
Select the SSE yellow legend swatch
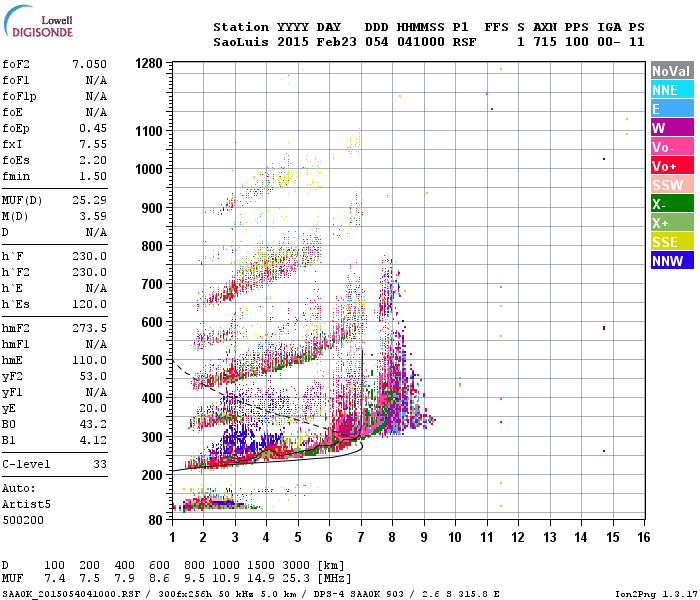(x=672, y=242)
